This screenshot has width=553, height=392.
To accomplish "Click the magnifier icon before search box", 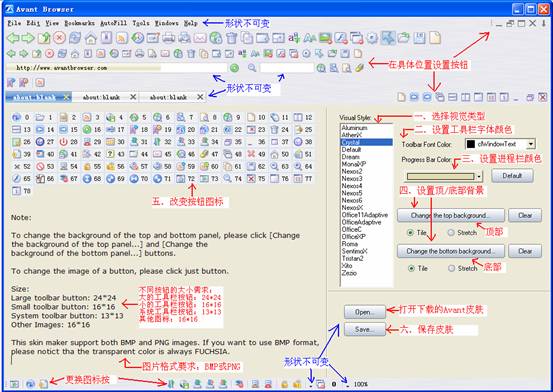I will (252, 68).
